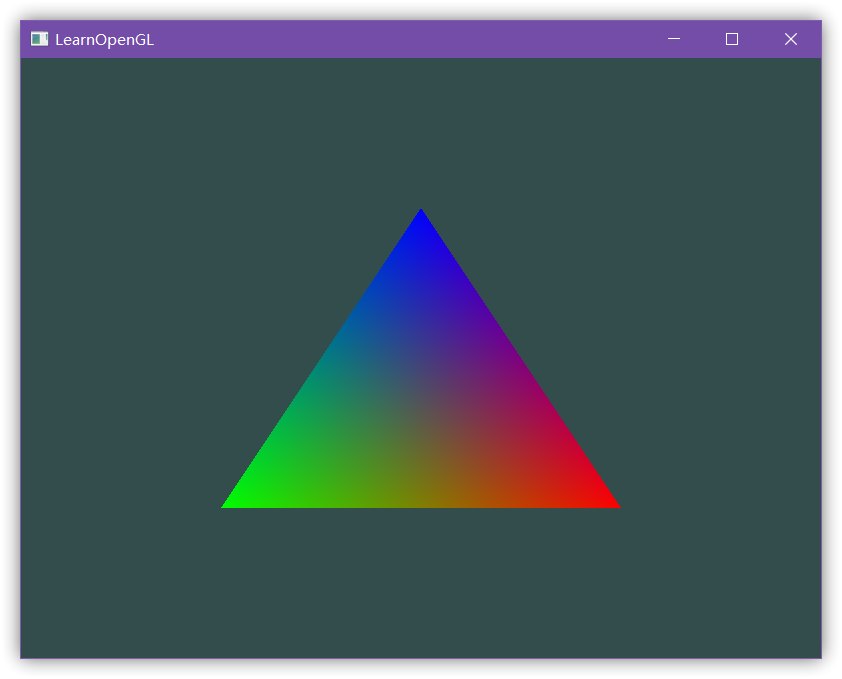Click empty purple title bar area right of title

coord(400,39)
